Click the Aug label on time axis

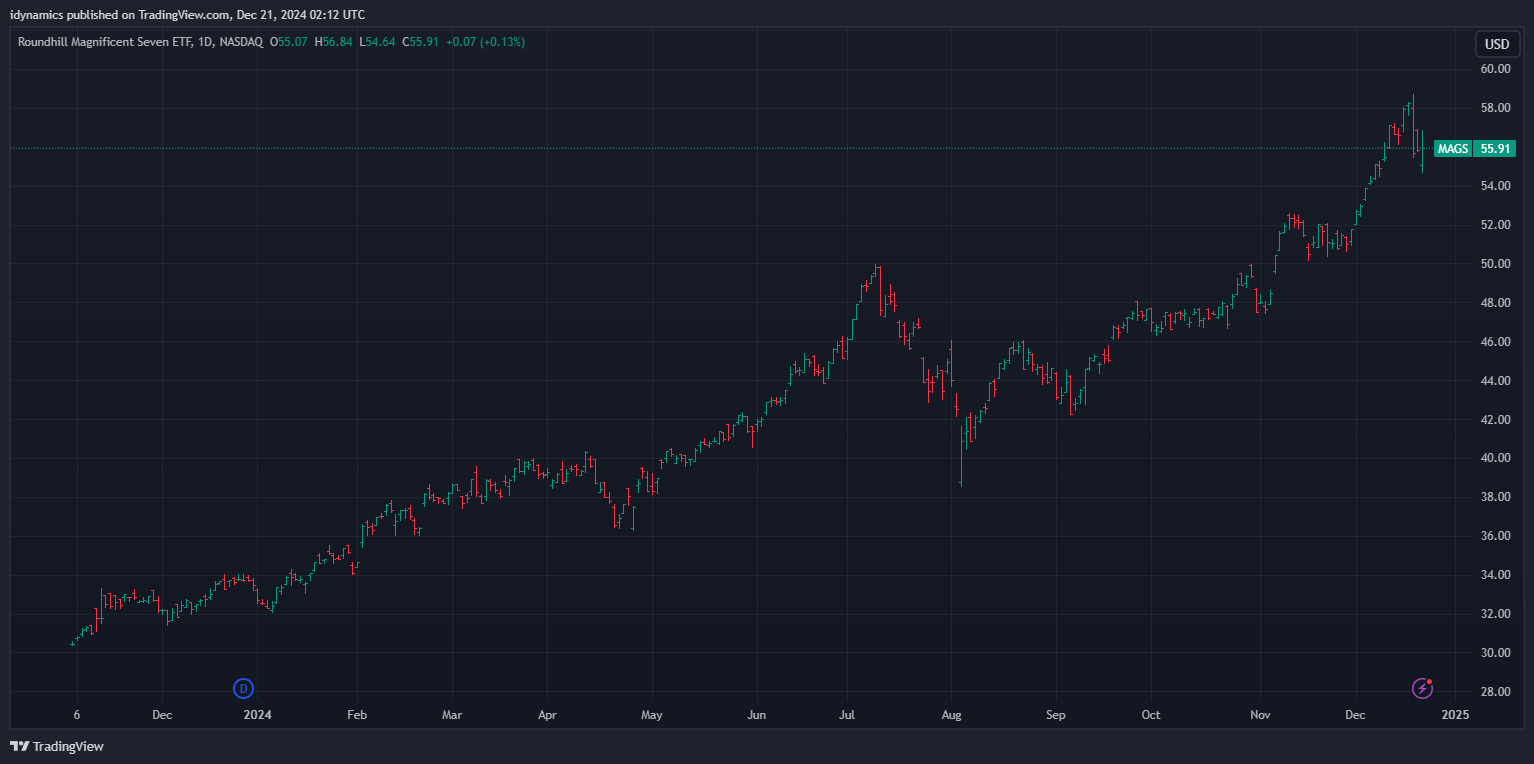click(951, 715)
